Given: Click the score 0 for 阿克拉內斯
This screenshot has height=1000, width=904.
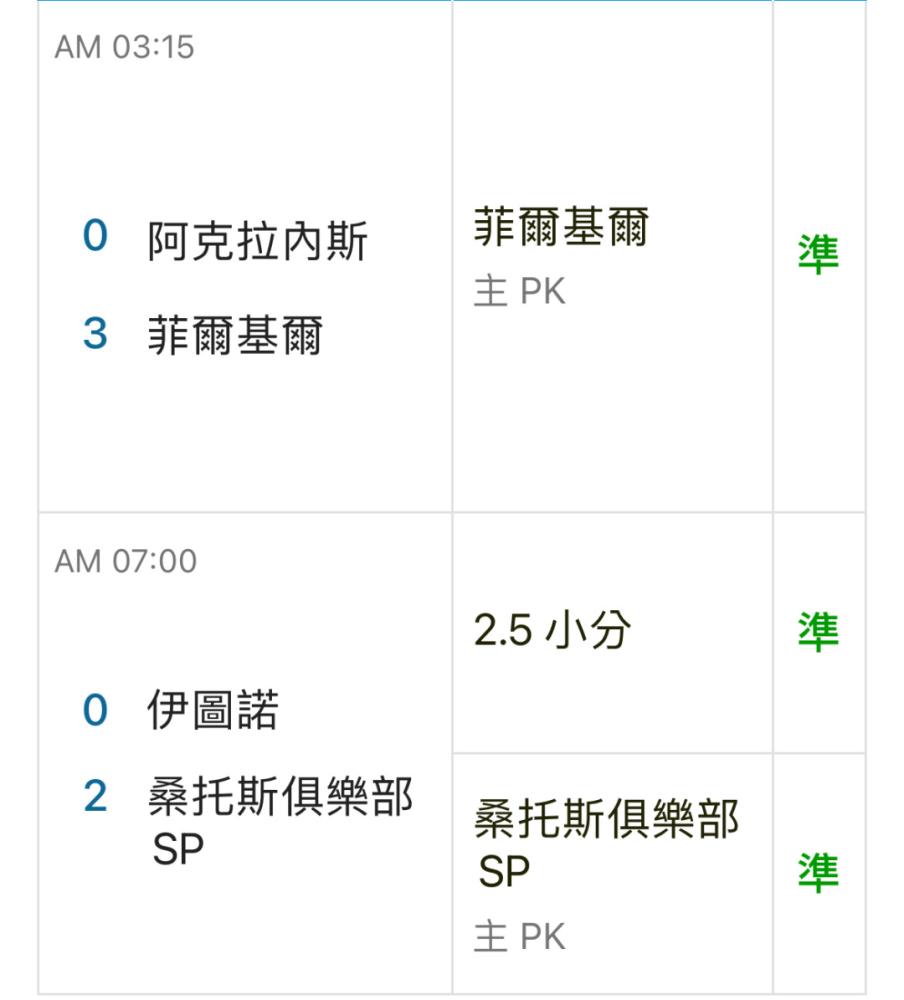Looking at the screenshot, I should click(x=95, y=235).
